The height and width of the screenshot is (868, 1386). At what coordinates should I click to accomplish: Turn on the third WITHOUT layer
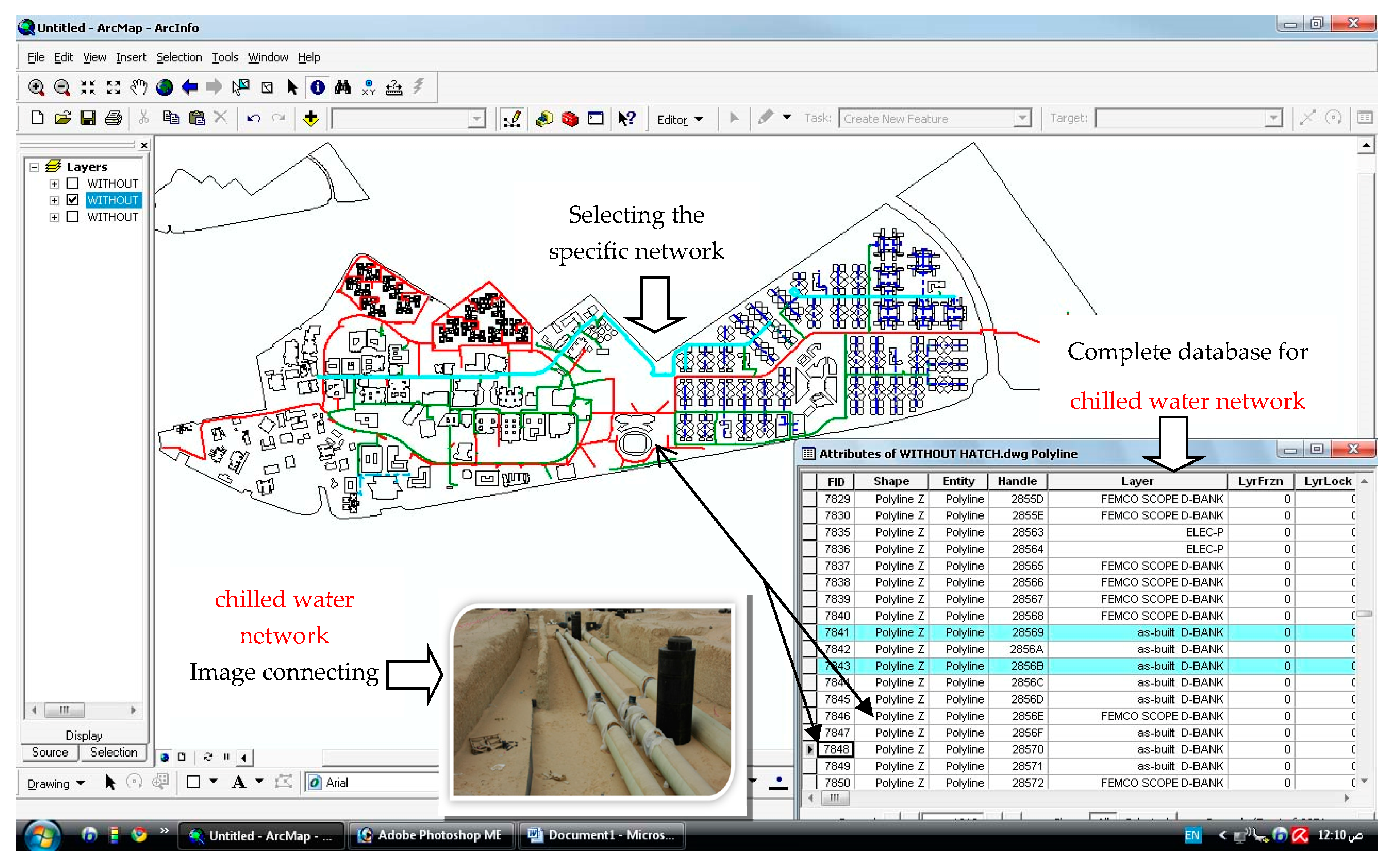coord(72,216)
